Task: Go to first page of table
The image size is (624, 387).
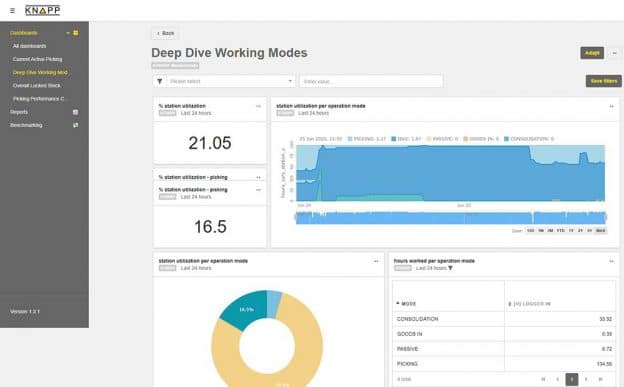Action: (x=543, y=379)
